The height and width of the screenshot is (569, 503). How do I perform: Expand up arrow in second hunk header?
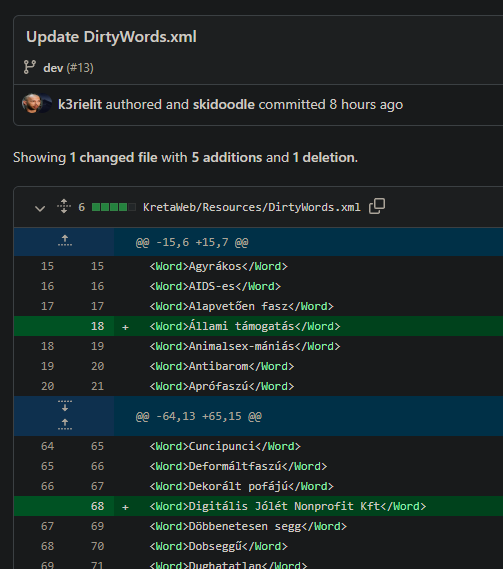[x=65, y=424]
